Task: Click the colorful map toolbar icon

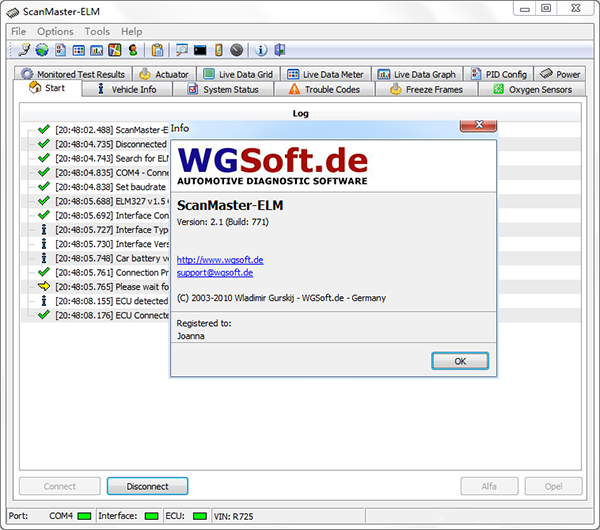Action: point(114,50)
